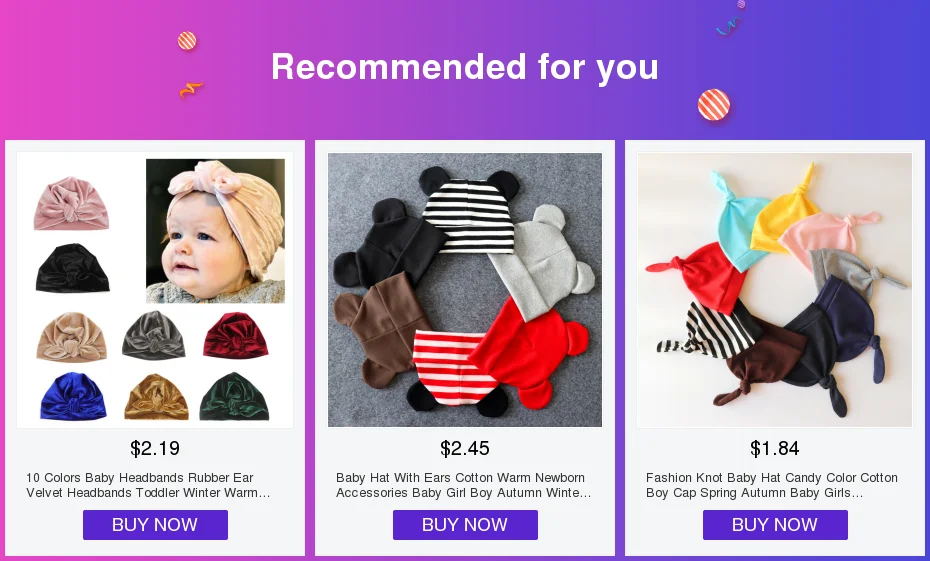930x561 pixels.
Task: Click the black and white striped bear-ear hat
Action: point(469,211)
